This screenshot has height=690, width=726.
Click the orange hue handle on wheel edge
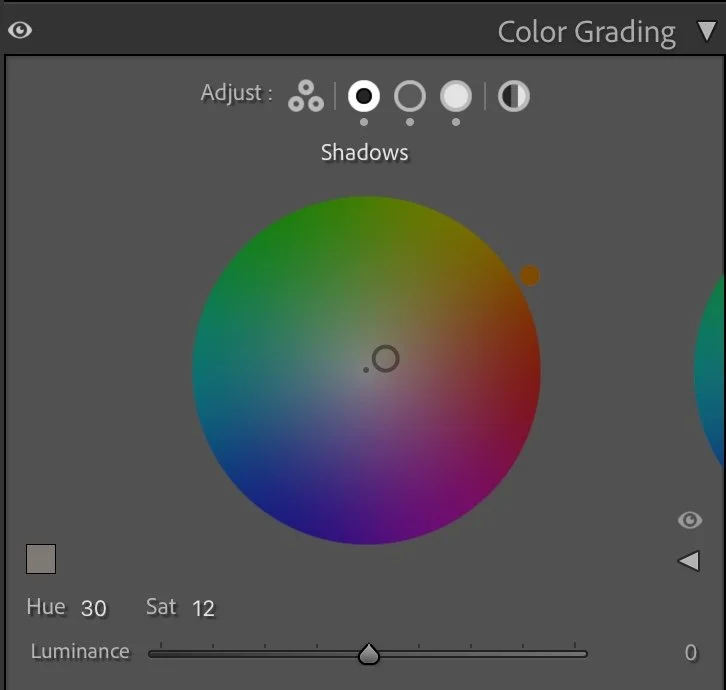tap(530, 276)
